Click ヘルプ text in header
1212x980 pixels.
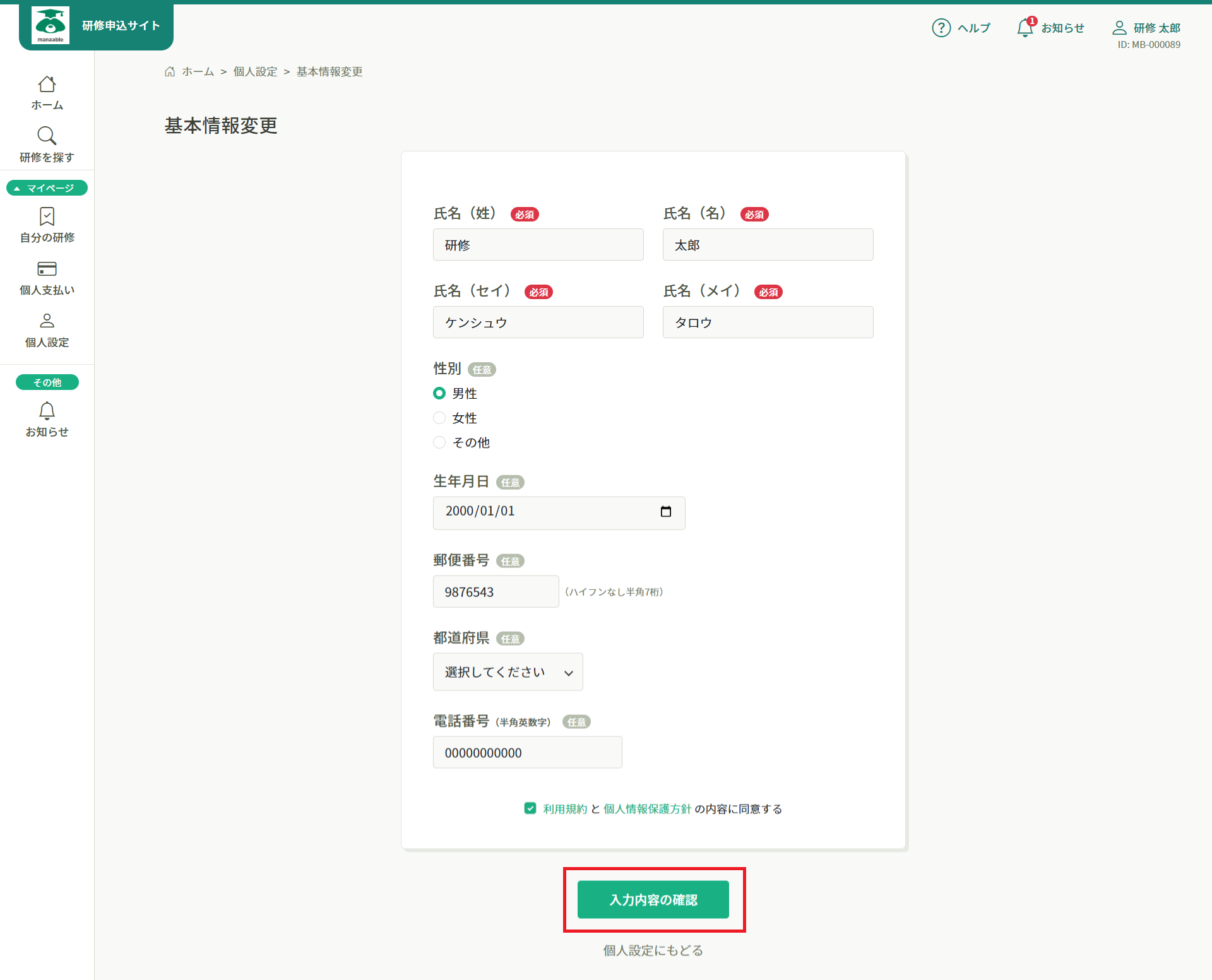973,28
